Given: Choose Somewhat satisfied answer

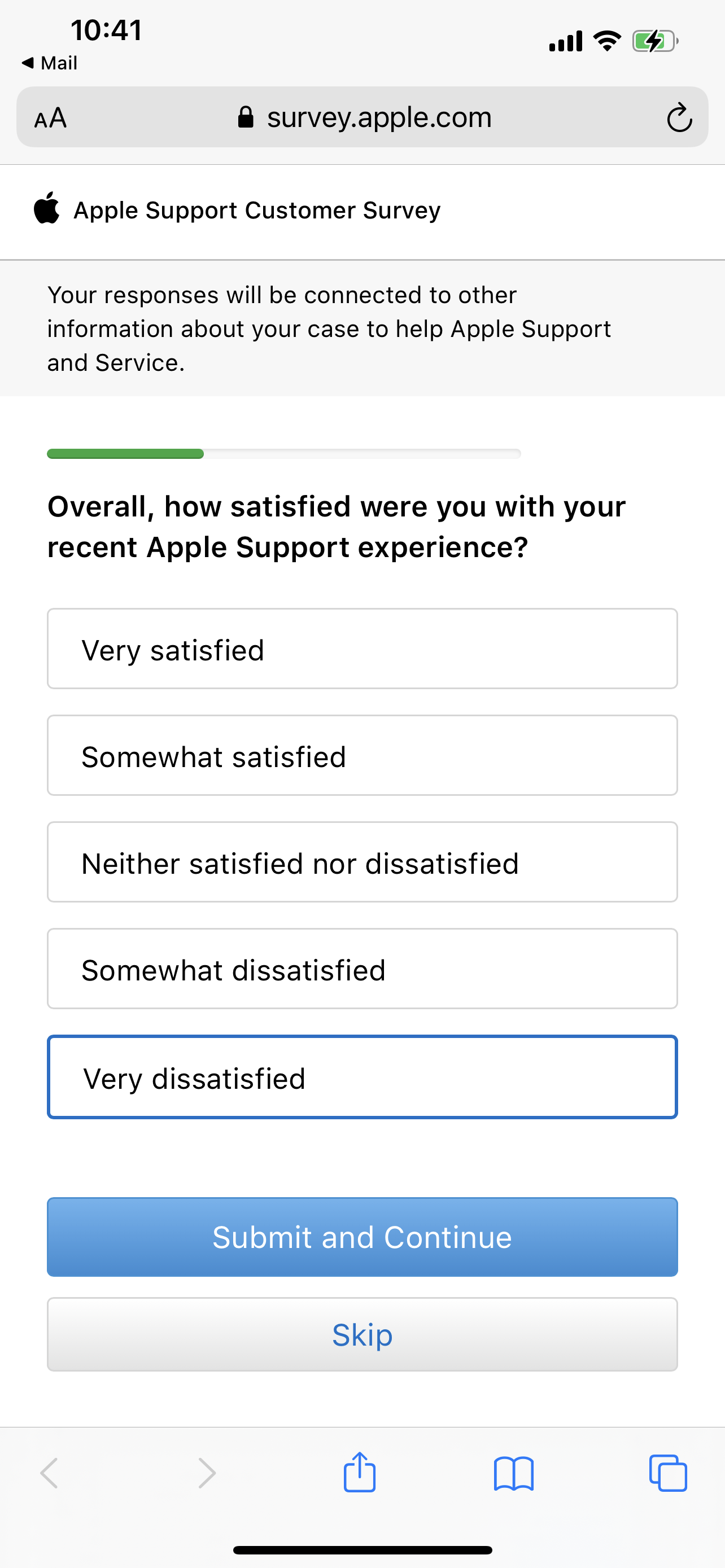Looking at the screenshot, I should tap(362, 755).
